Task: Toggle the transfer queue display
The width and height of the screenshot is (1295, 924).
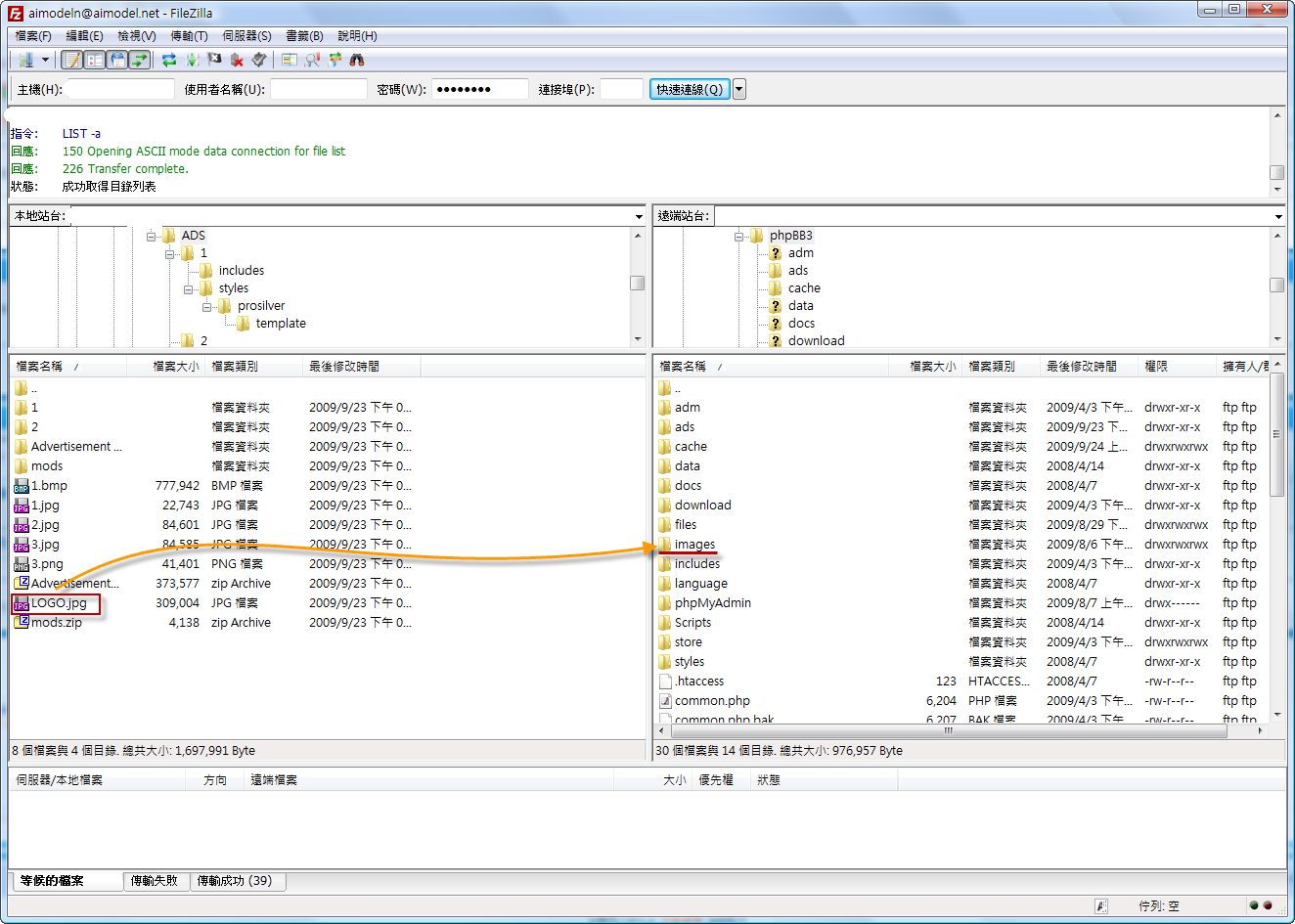Action: tap(140, 60)
